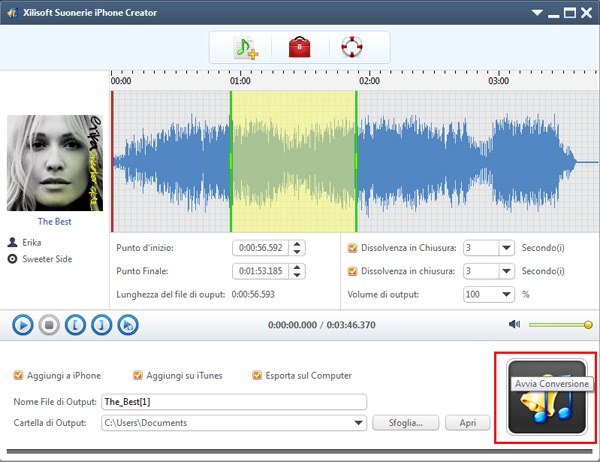Image resolution: width=600 pixels, height=462 pixels.
Task: Open Volume di output dropdown
Action: click(506, 294)
